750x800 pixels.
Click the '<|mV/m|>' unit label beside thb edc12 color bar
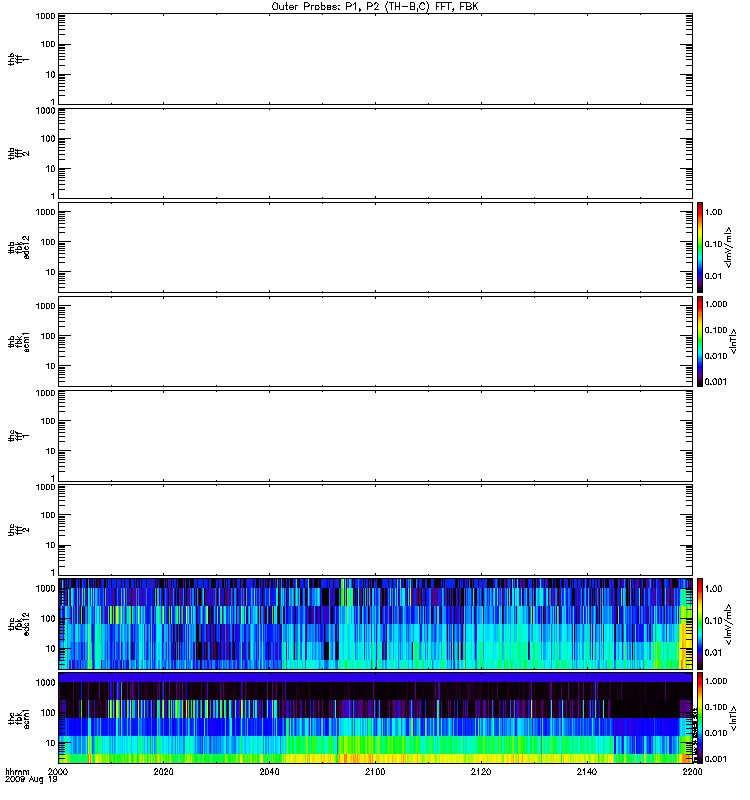[729, 247]
